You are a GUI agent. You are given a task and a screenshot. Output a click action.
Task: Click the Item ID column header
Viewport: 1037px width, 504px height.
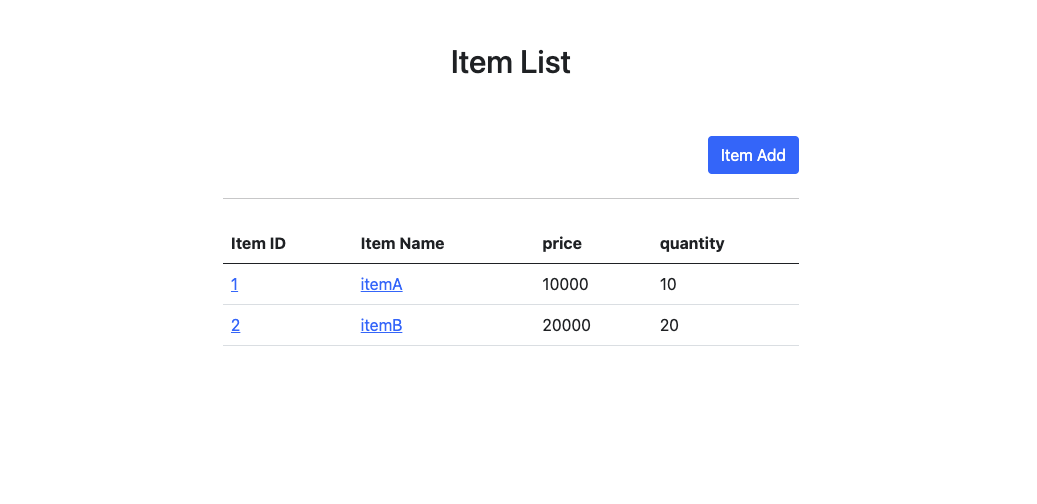click(x=258, y=243)
